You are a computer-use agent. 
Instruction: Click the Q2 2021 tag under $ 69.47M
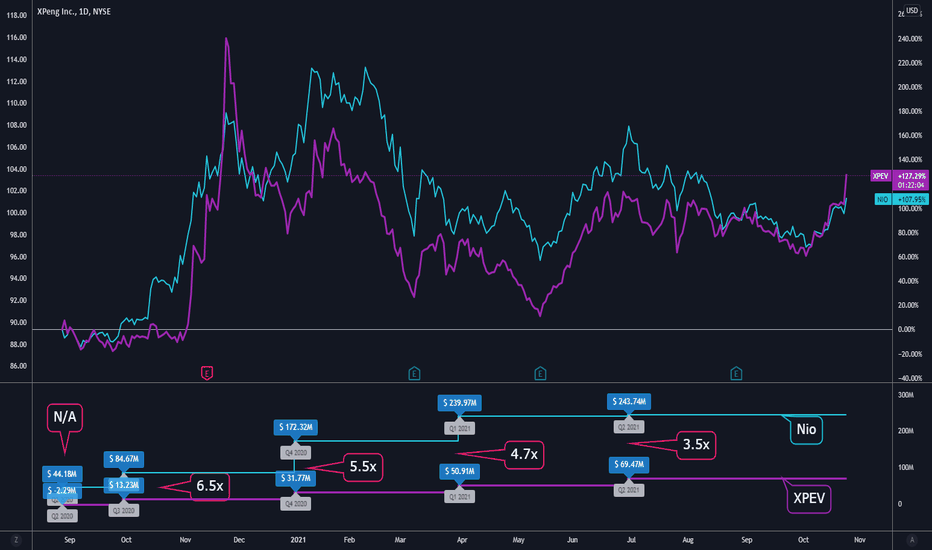tap(629, 490)
